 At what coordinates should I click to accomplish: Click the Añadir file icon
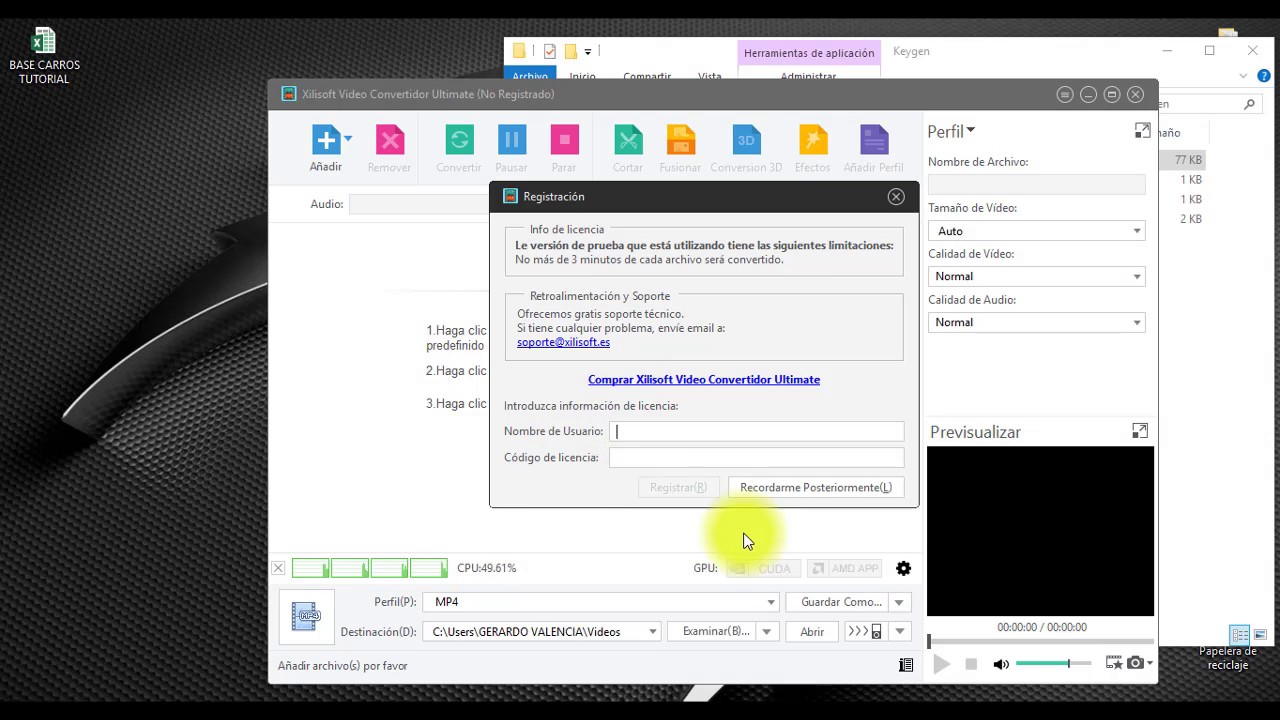pyautogui.click(x=326, y=140)
